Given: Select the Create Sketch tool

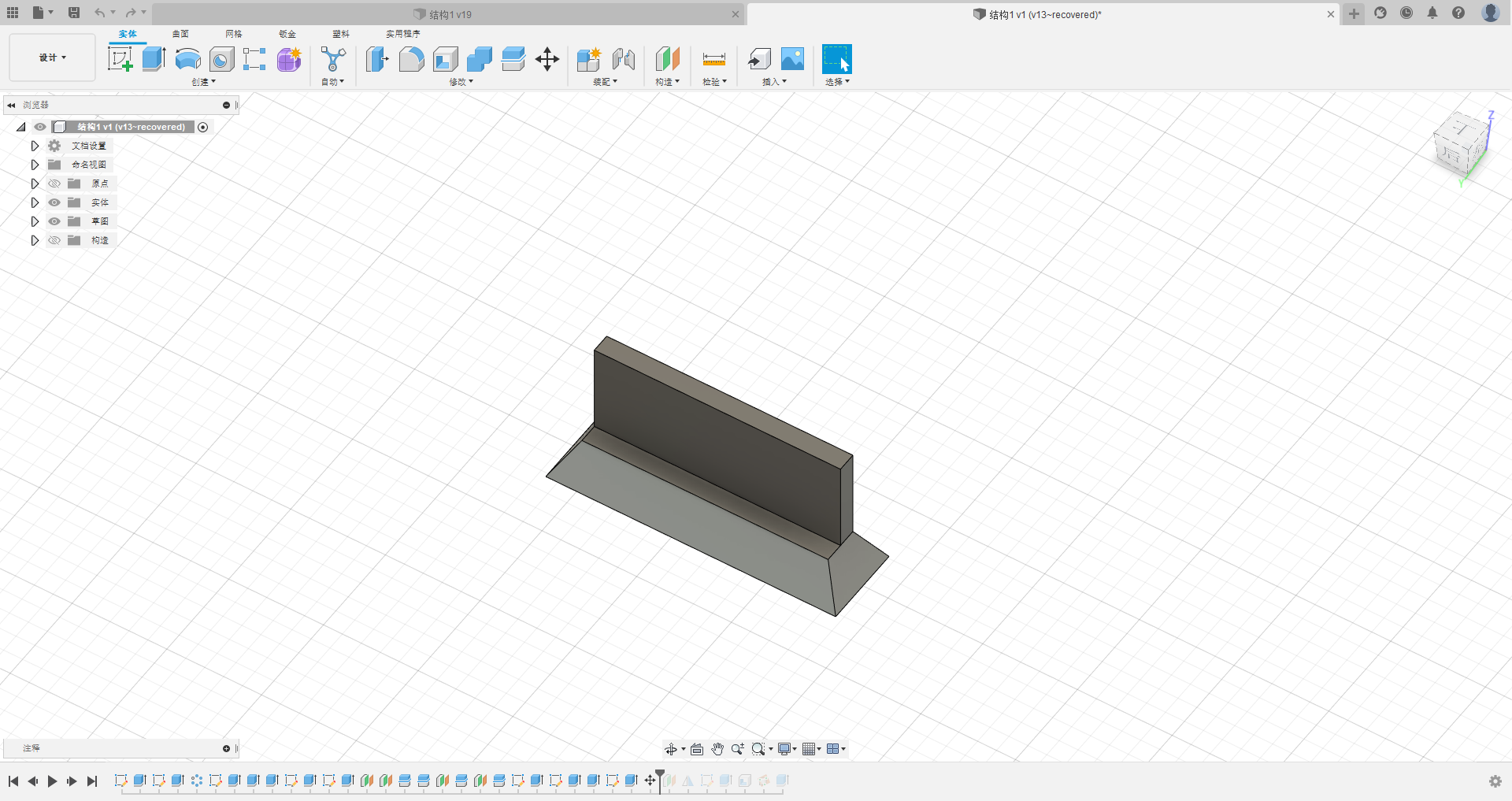Looking at the screenshot, I should pyautogui.click(x=120, y=59).
